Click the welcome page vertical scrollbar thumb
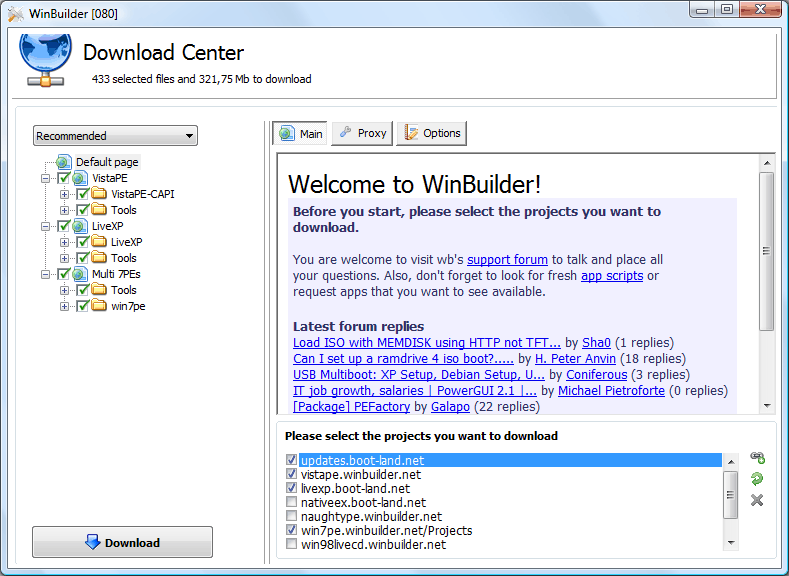 (766, 251)
